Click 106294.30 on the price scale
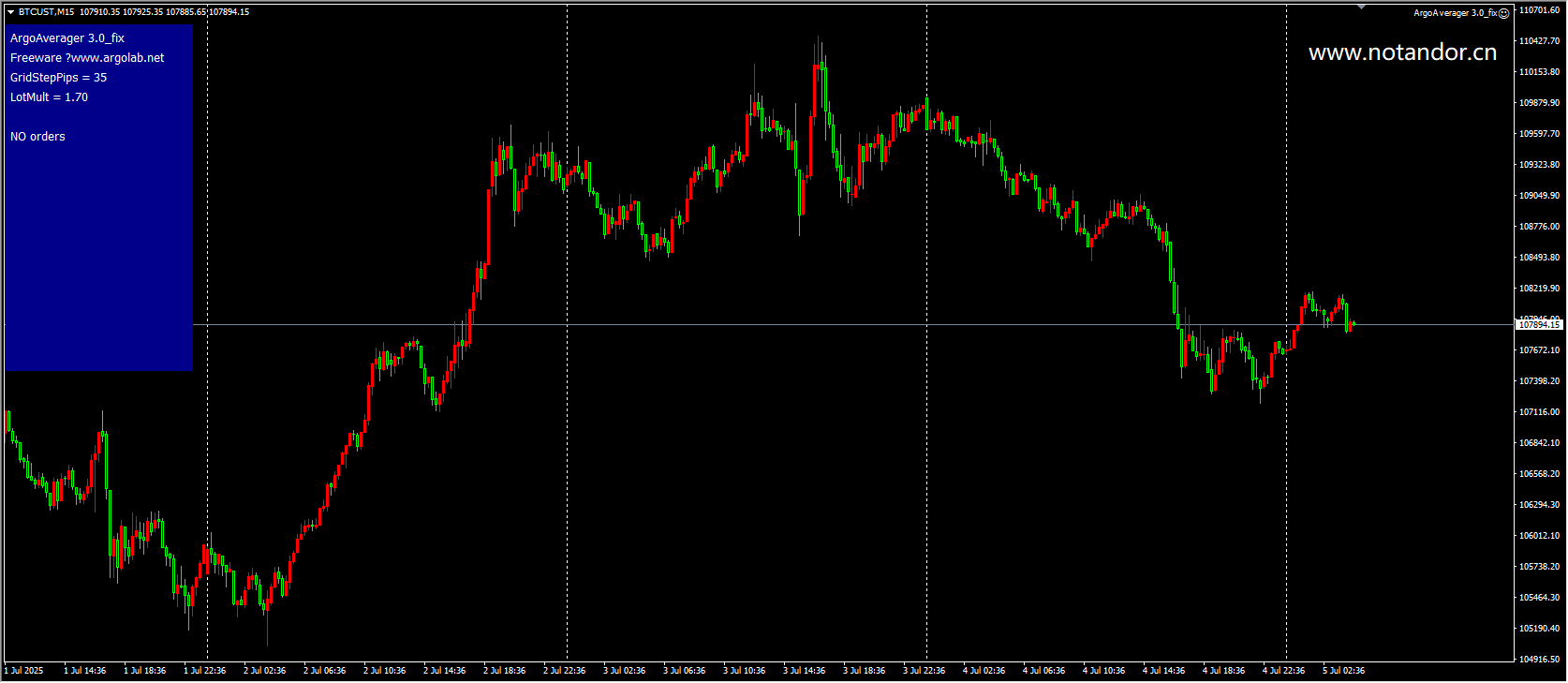 tap(1540, 505)
